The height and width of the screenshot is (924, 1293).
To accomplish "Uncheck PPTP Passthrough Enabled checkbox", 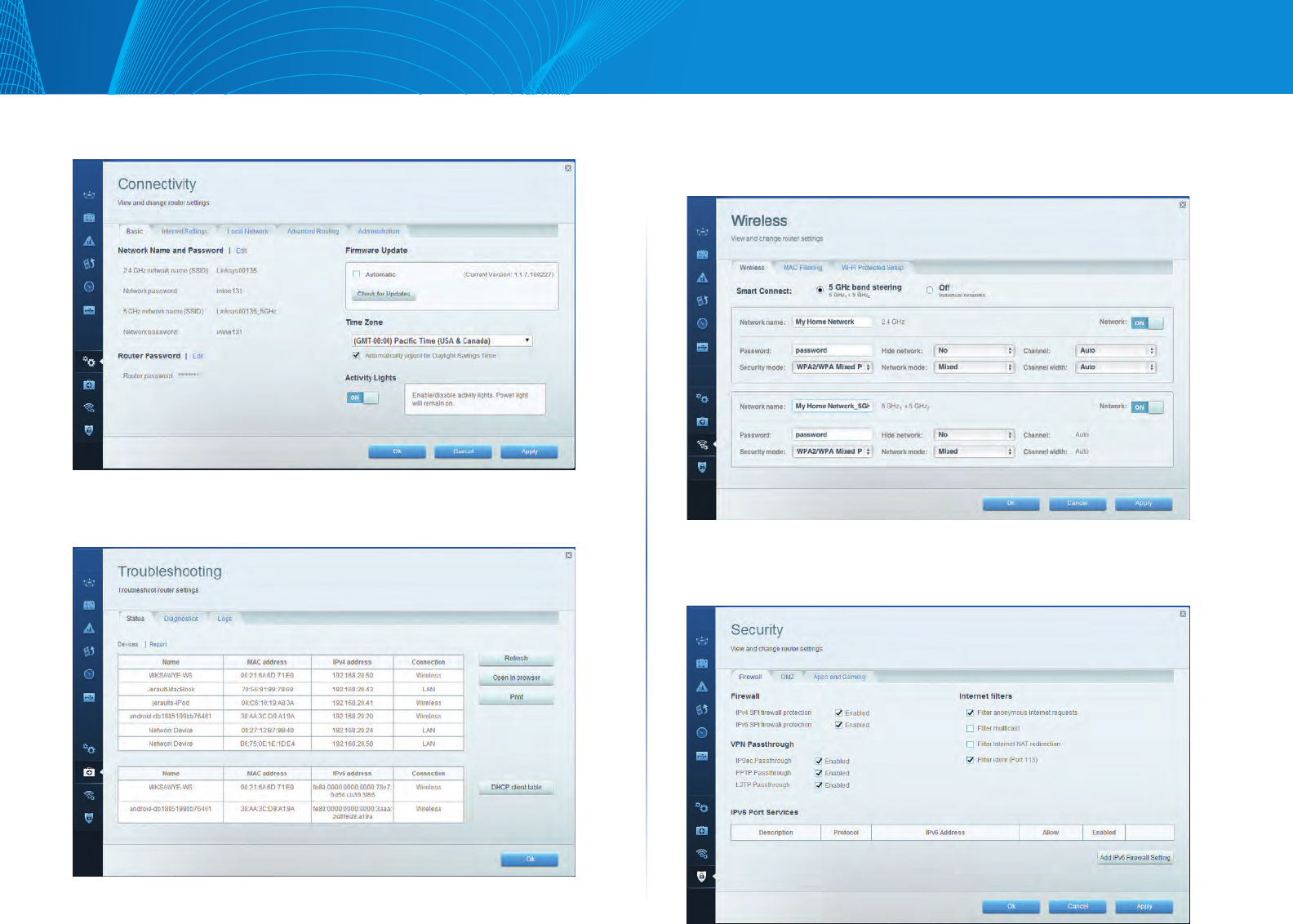I will tap(819, 773).
